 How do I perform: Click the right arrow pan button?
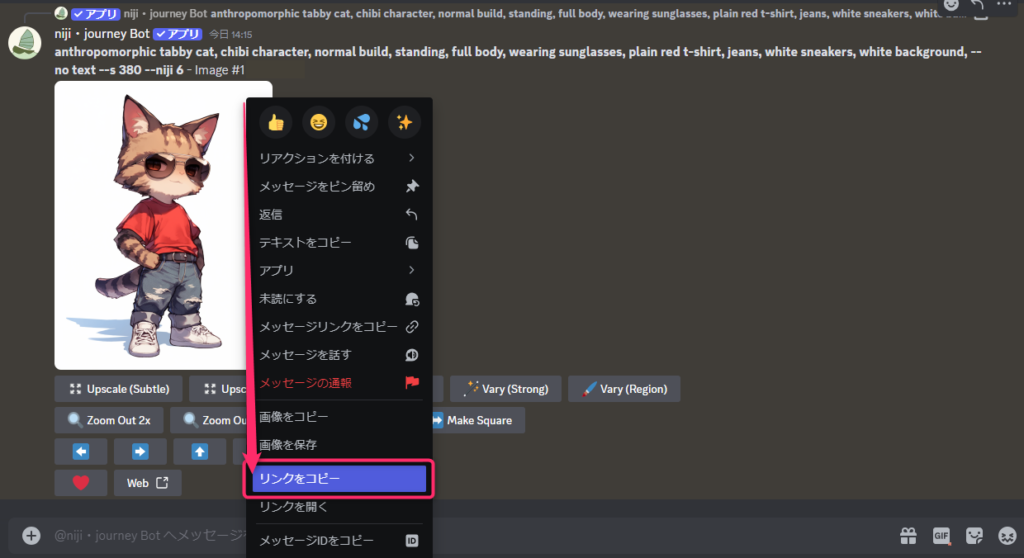[x=140, y=451]
